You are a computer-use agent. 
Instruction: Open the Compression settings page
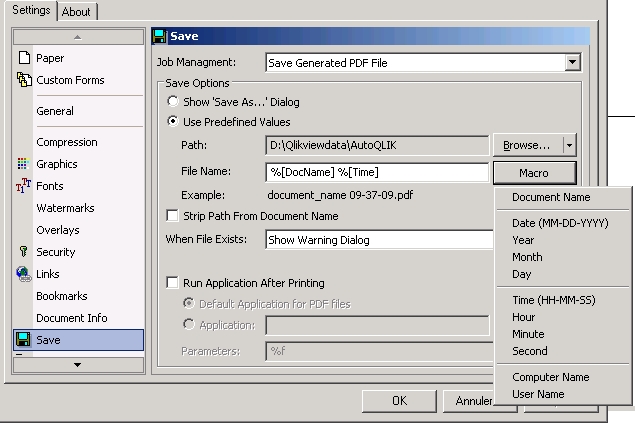(67, 142)
